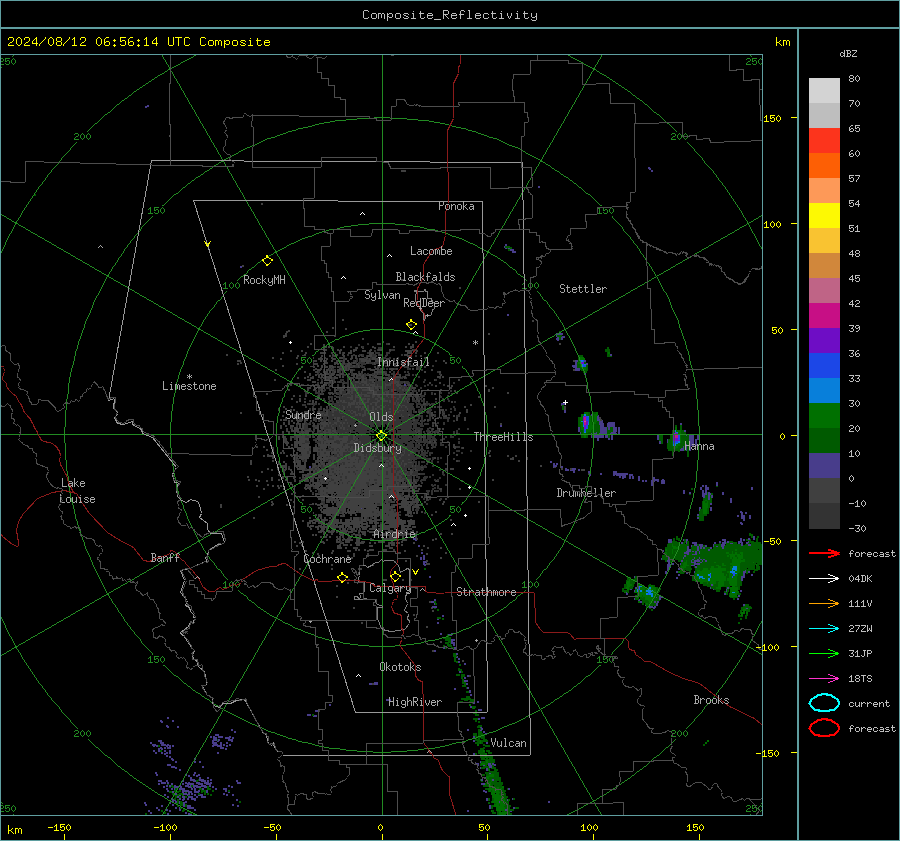
Task: Click the Lake Louise label
Action: 77,491
